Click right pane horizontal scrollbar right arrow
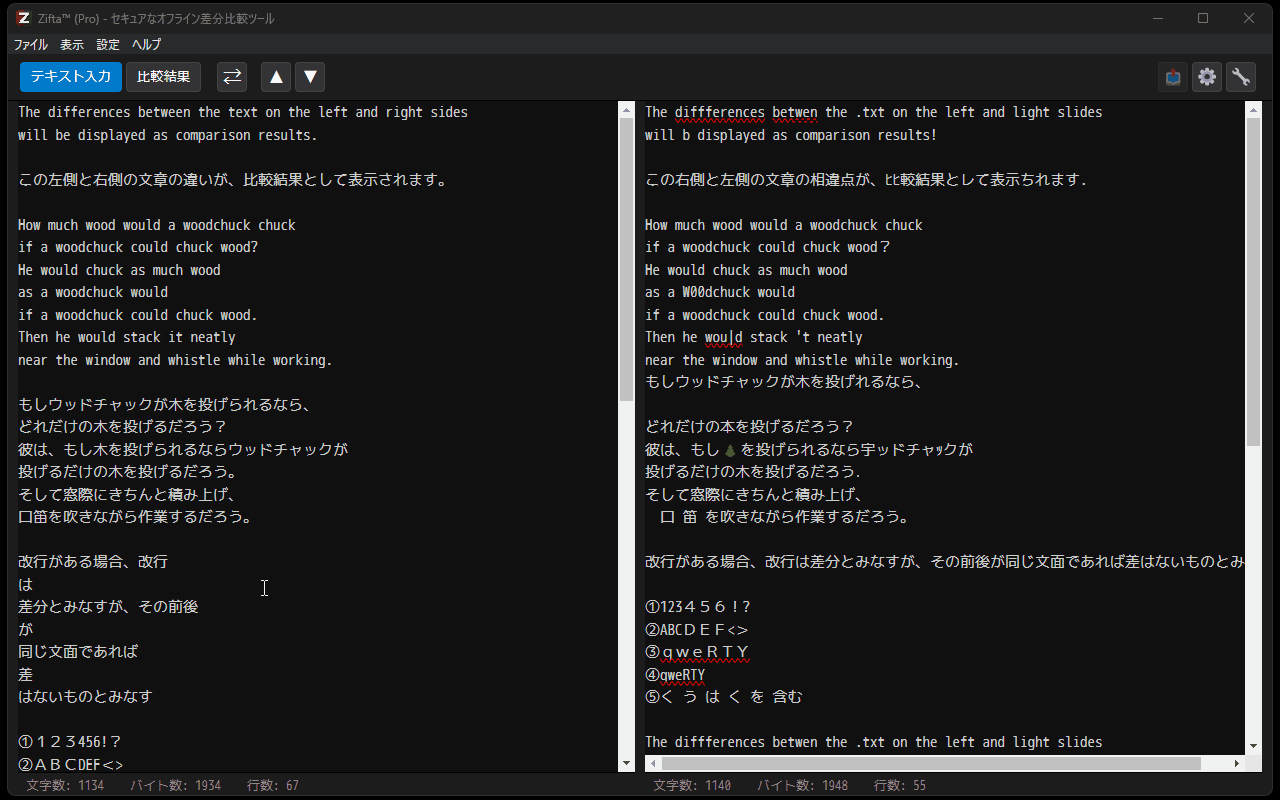This screenshot has height=800, width=1280. pos(1237,763)
